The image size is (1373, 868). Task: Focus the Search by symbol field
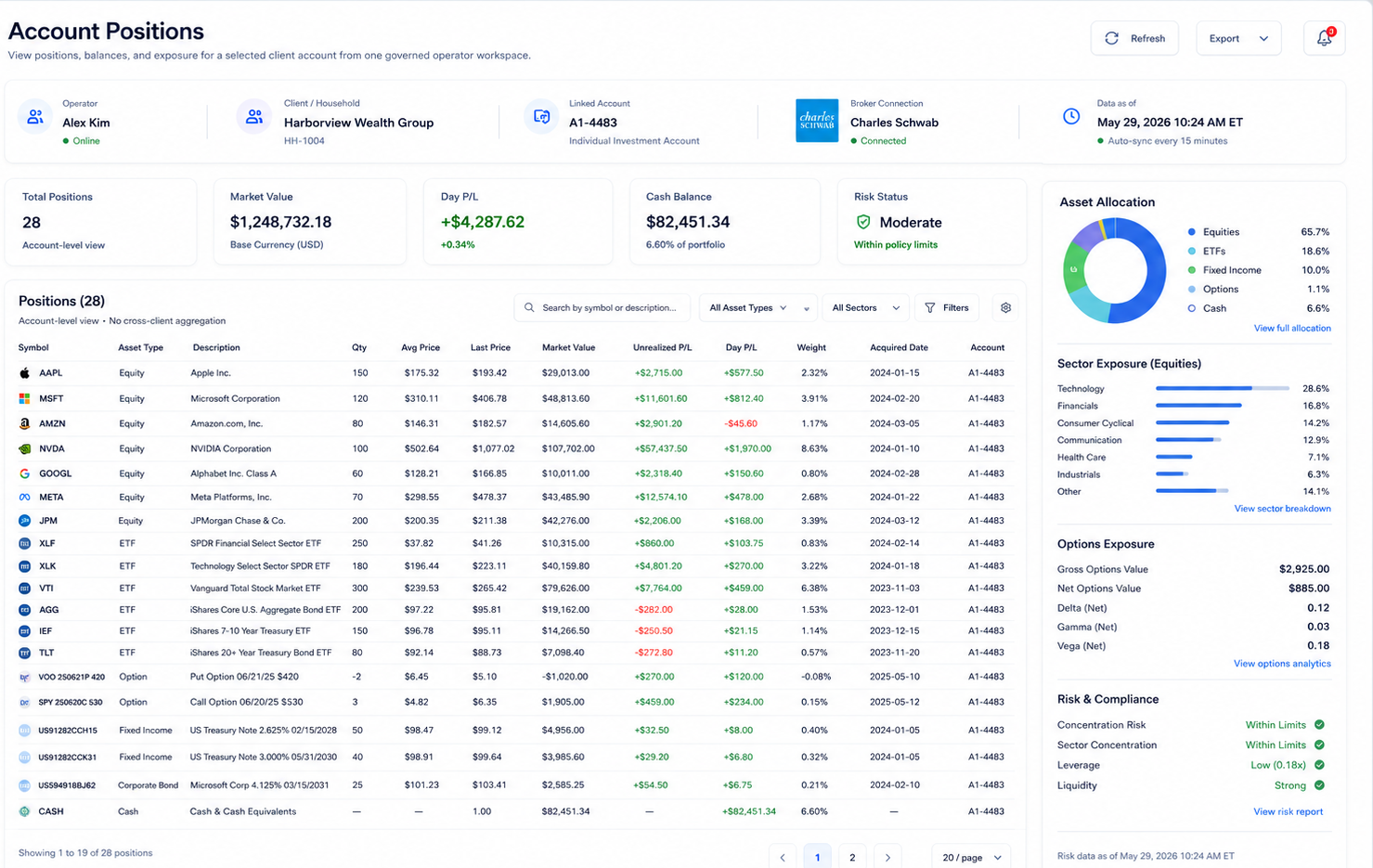(x=602, y=307)
